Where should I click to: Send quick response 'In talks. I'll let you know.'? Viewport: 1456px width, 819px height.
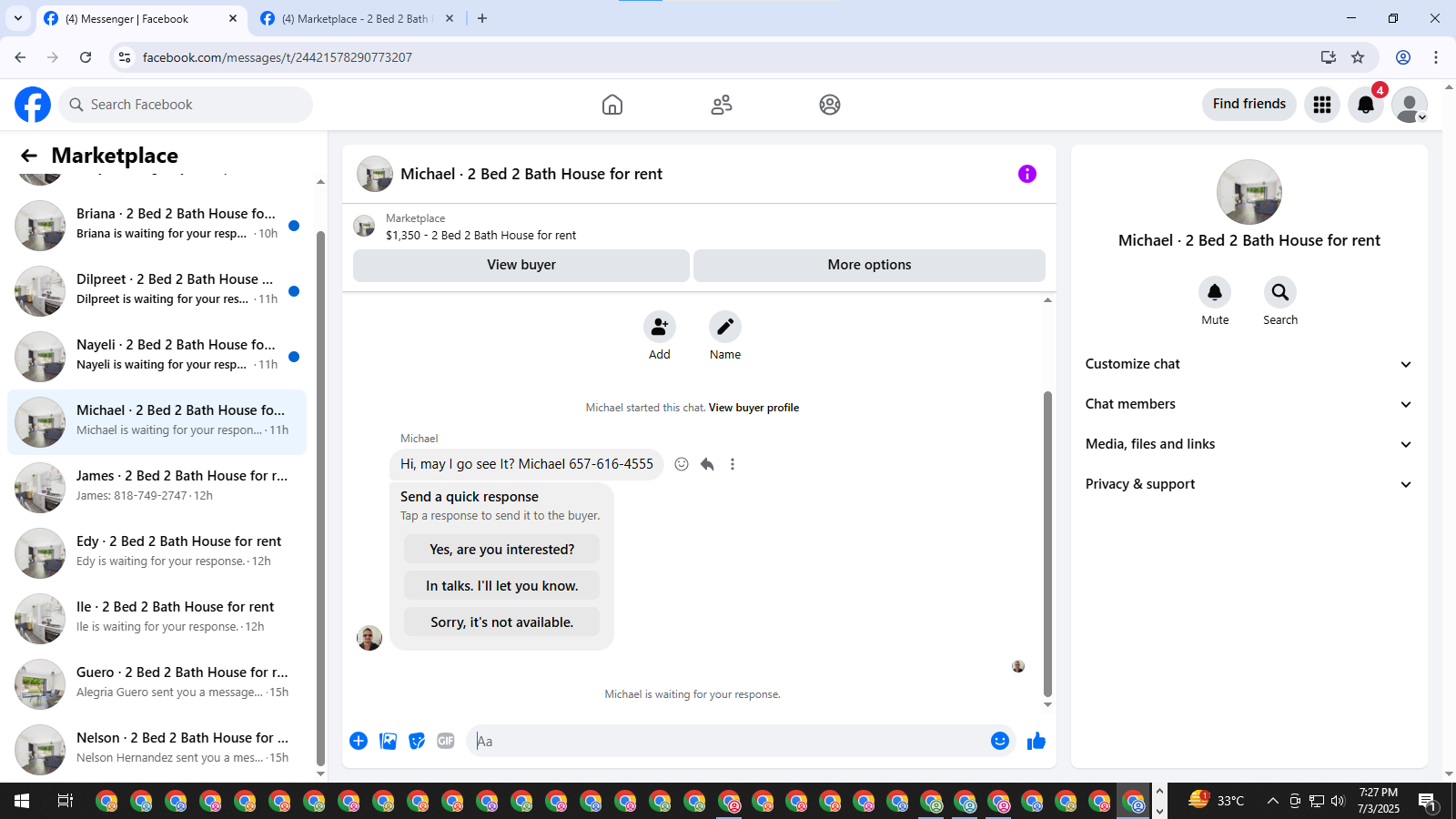point(502,586)
